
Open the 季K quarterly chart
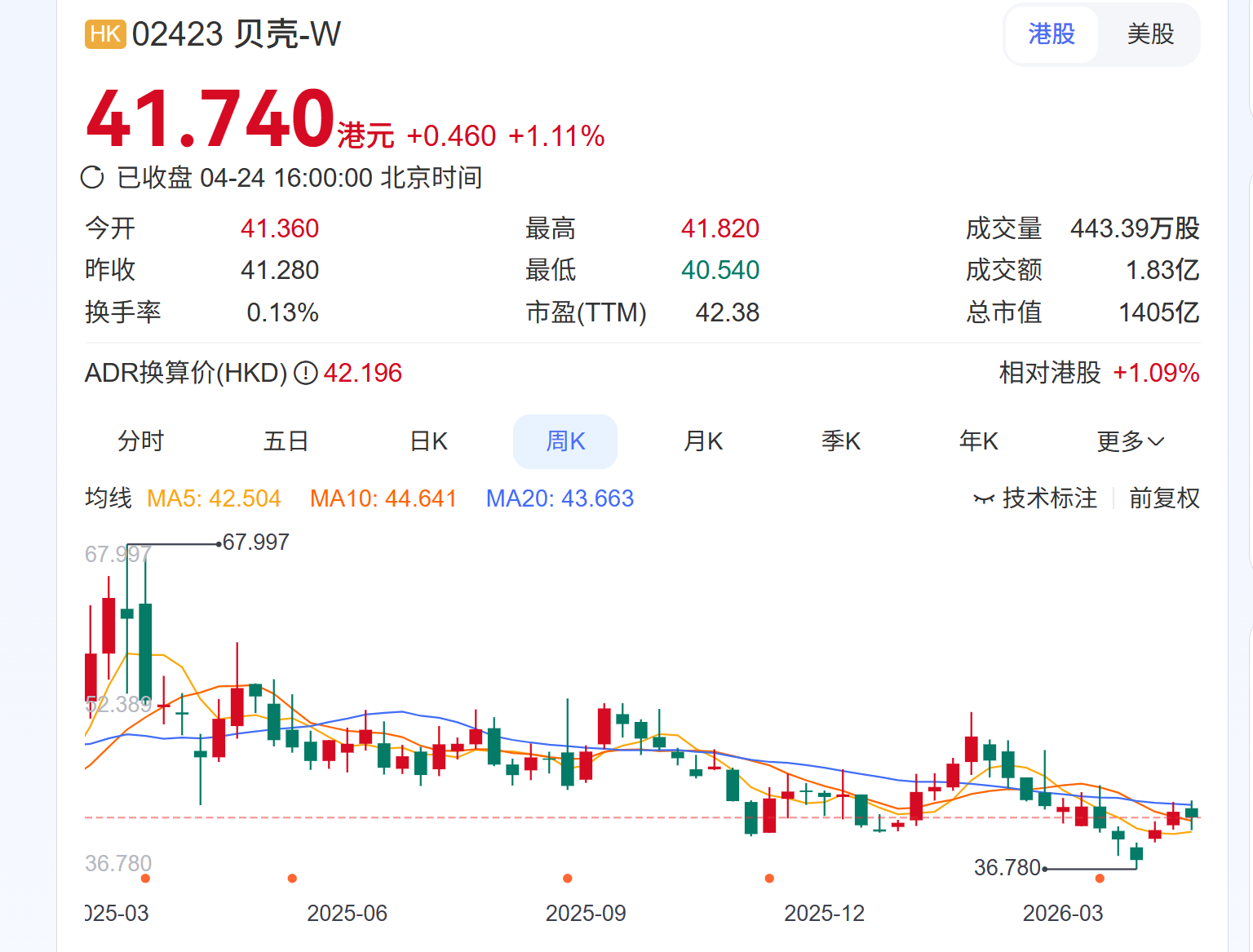pyautogui.click(x=841, y=441)
